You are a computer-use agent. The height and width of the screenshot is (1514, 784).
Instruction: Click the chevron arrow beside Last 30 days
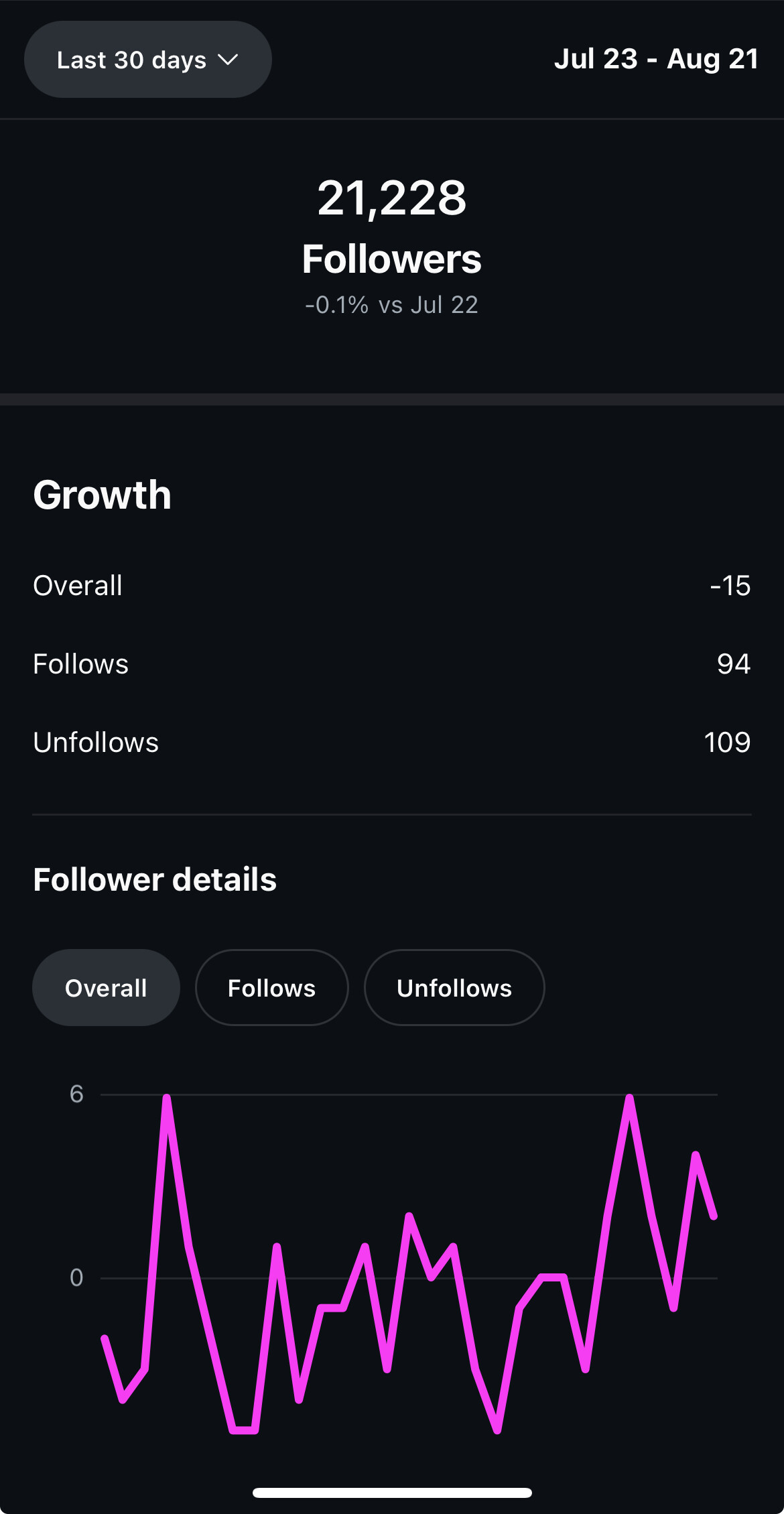pos(228,60)
